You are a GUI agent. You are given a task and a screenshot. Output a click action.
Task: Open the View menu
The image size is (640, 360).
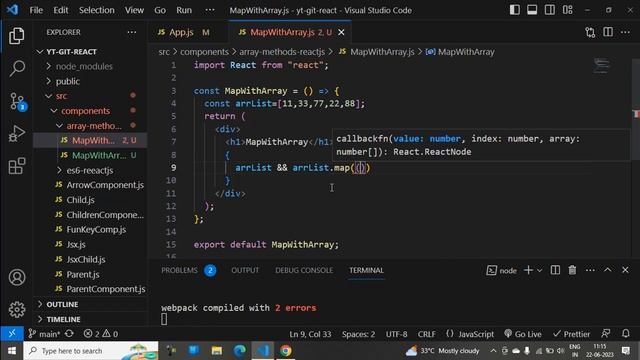134,10
